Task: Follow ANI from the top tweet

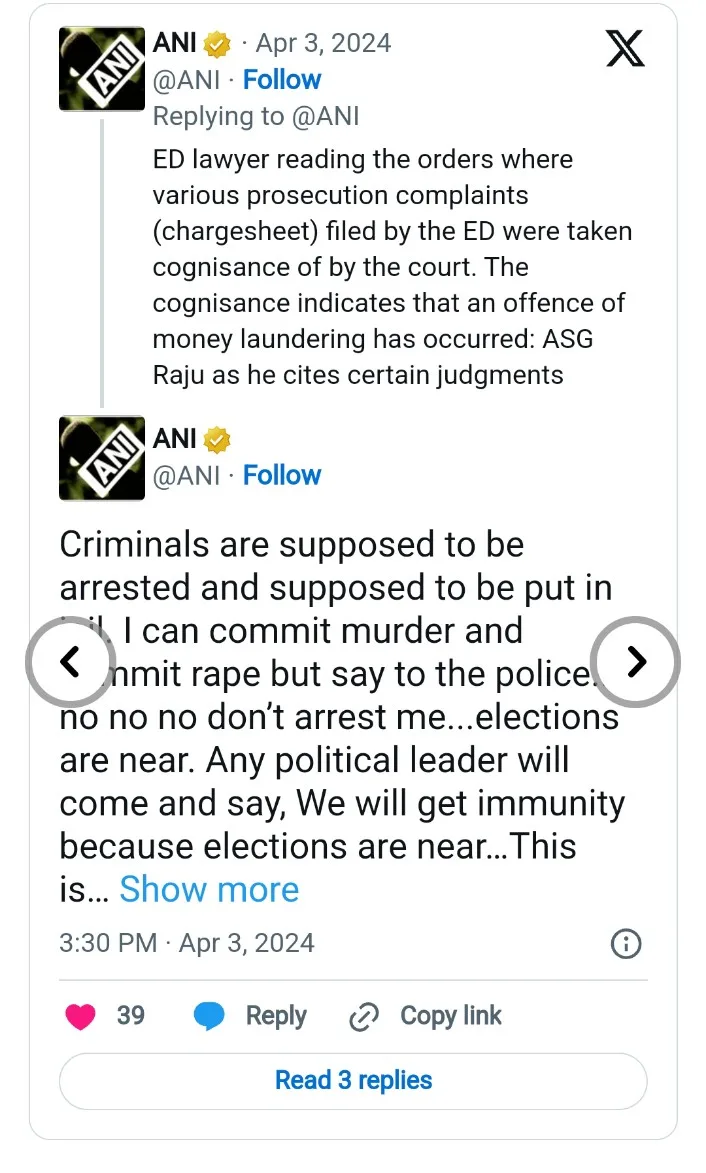Action: click(282, 80)
